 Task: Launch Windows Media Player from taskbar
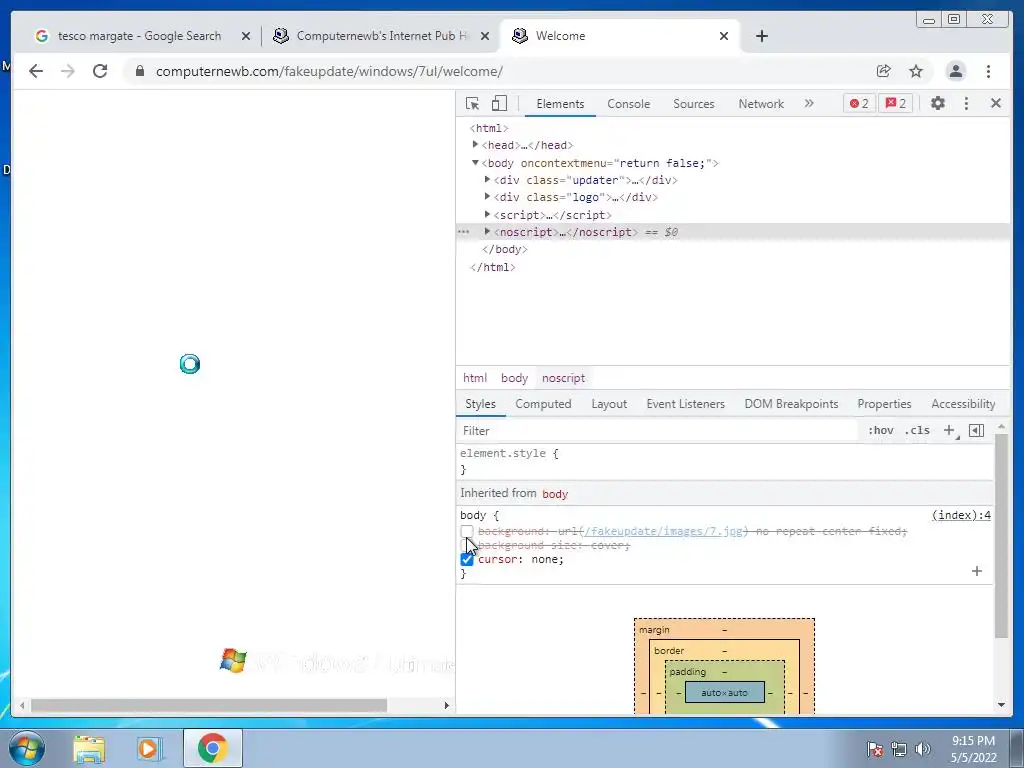click(x=149, y=748)
